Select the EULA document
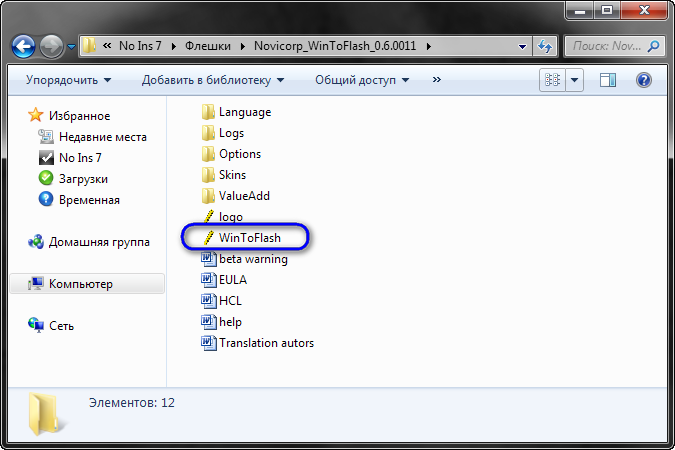This screenshot has width=675, height=450. click(233, 280)
